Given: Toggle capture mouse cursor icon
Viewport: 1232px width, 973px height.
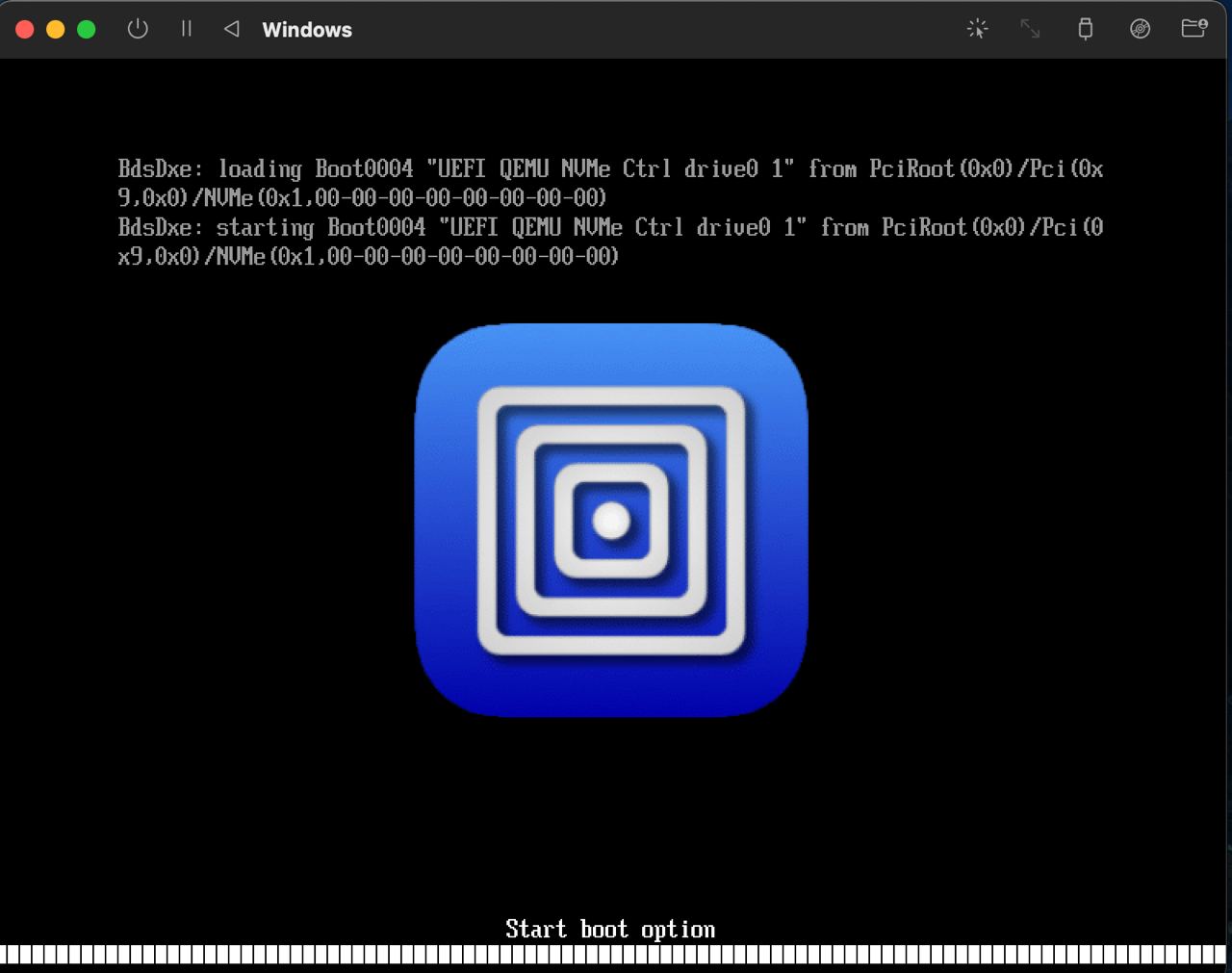Looking at the screenshot, I should coord(977,29).
